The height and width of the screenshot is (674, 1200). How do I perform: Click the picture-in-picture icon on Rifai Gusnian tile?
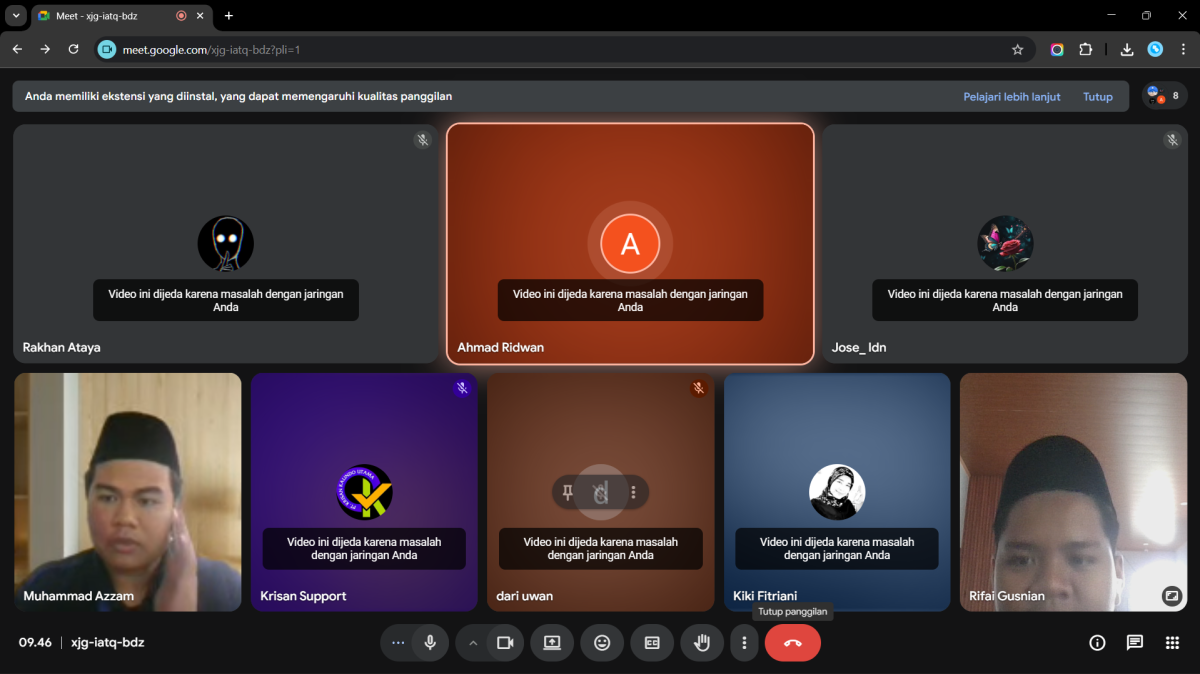(x=1172, y=596)
